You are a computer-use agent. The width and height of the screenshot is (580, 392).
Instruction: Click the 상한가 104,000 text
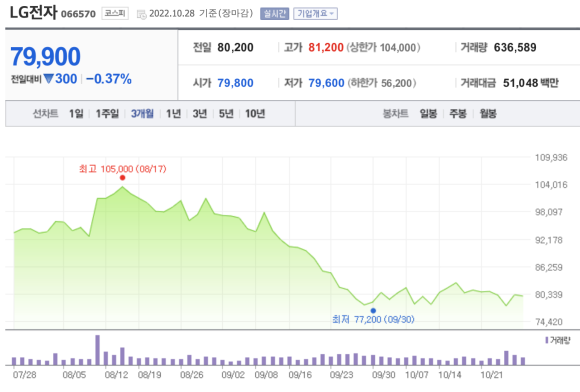(x=383, y=47)
